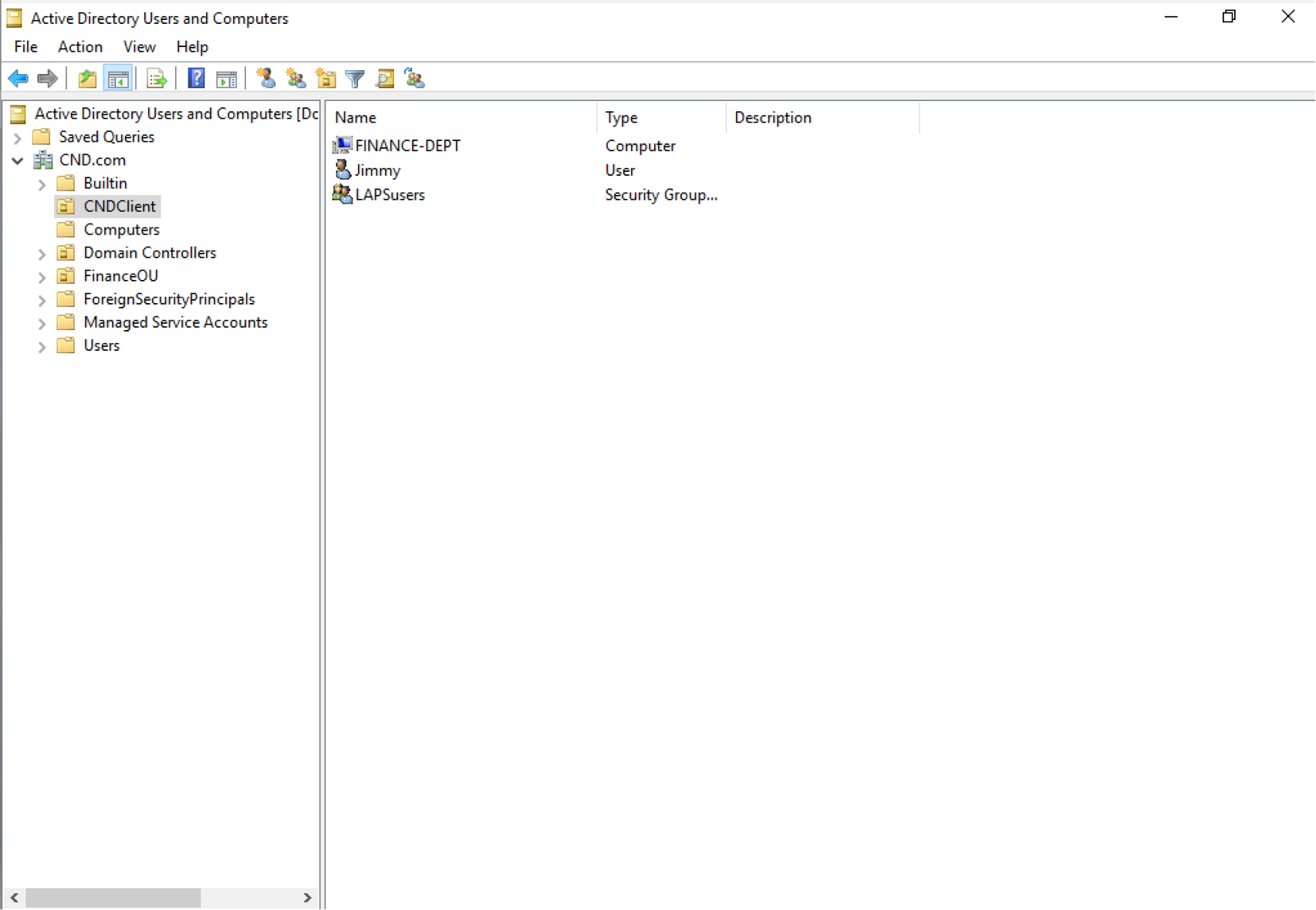Sort by the Description column header
1316x910 pixels.
click(x=823, y=117)
